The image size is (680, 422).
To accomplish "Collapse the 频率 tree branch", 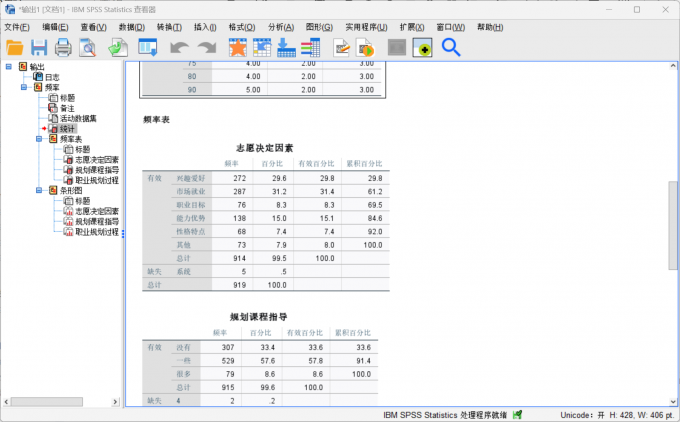I will [24, 88].
